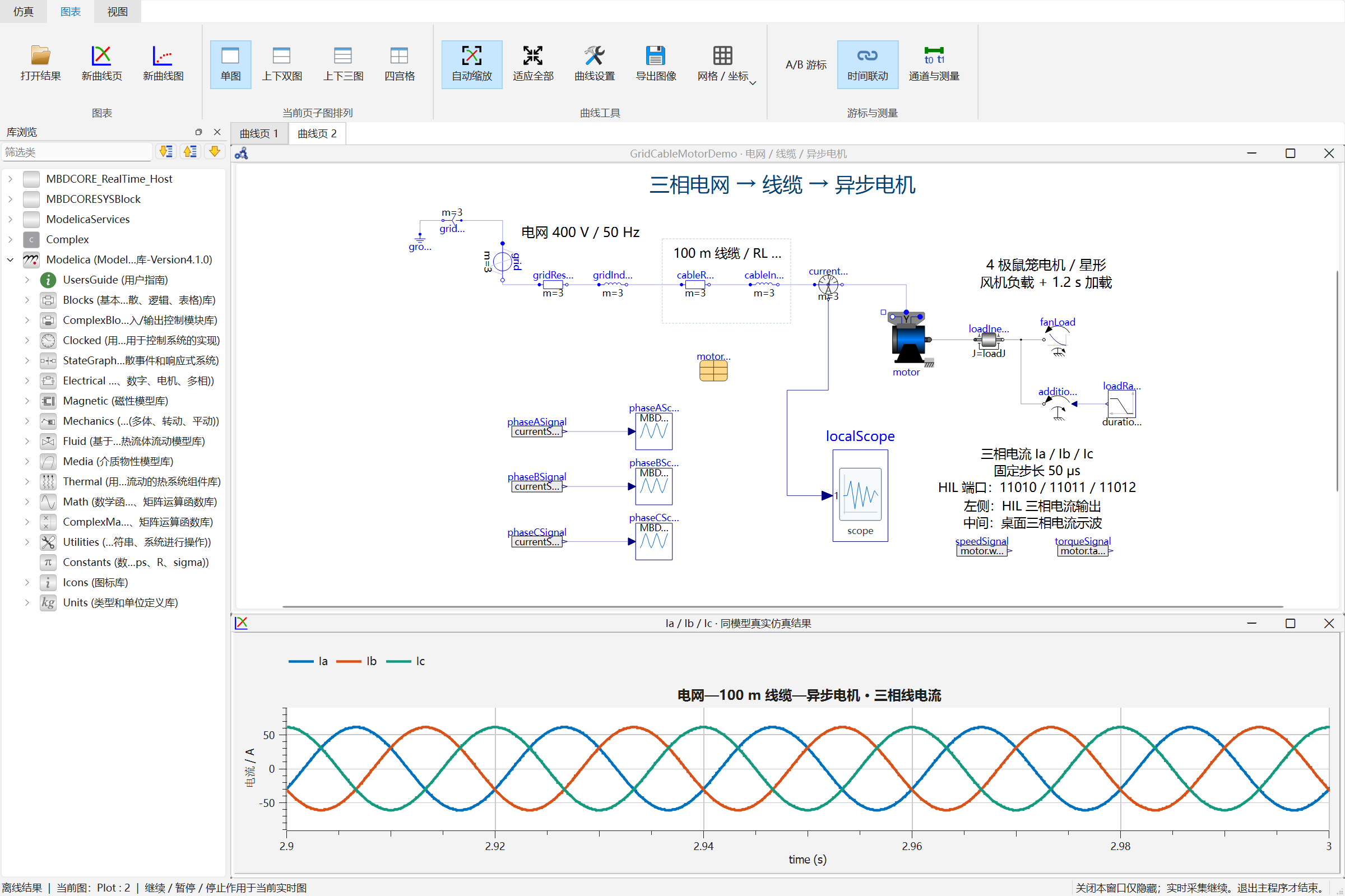This screenshot has height=896, width=1345.
Task: Click the loadRamp block
Action: (1121, 404)
